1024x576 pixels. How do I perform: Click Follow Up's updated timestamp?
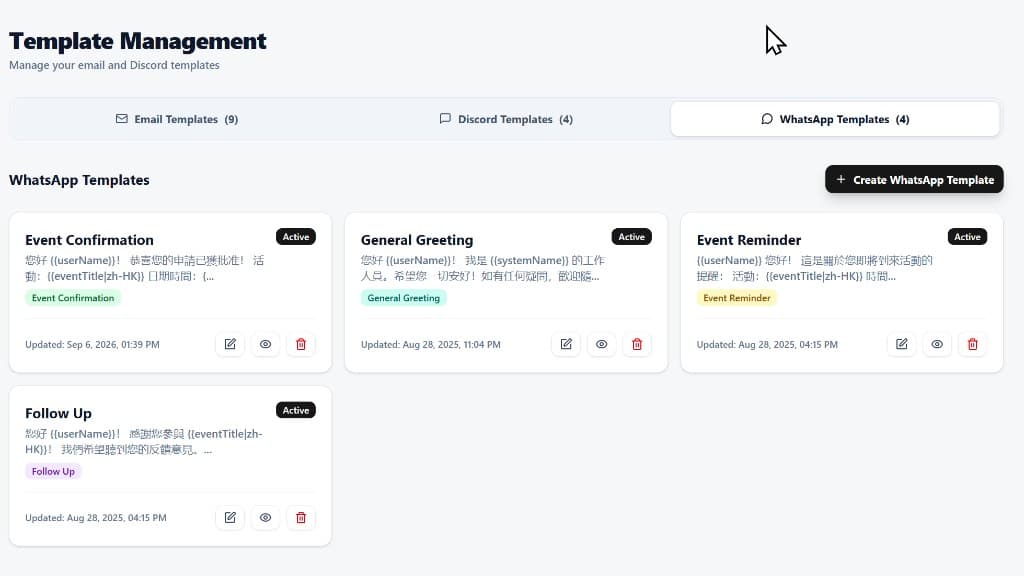(x=96, y=517)
